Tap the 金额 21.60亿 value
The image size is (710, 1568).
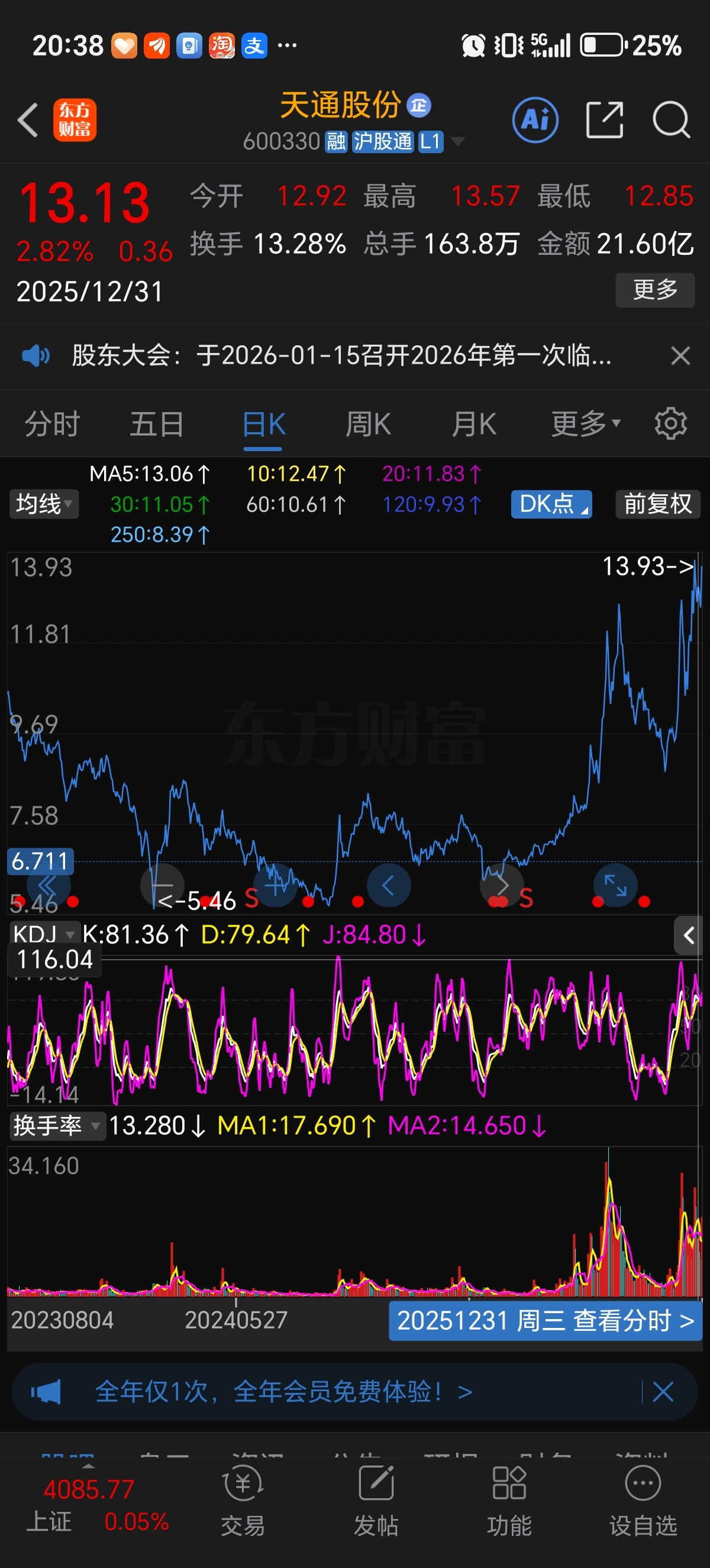(x=646, y=244)
